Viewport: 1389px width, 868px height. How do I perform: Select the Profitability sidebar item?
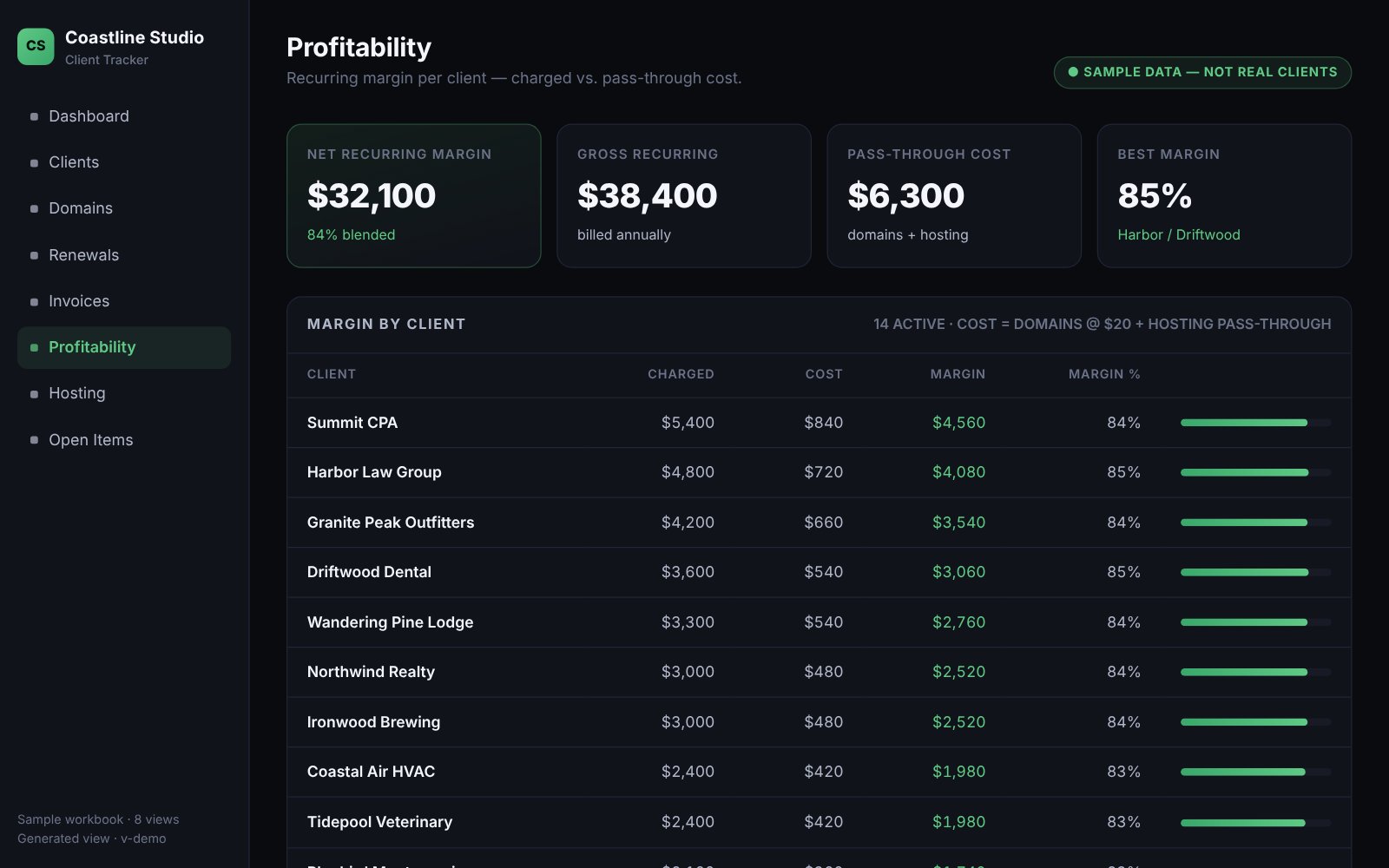pyautogui.click(x=124, y=347)
